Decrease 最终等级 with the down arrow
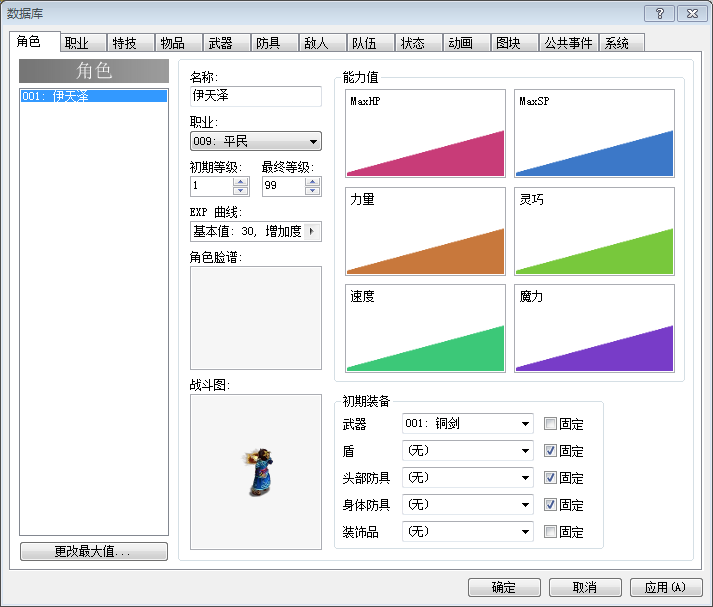The height and width of the screenshot is (607, 713). [312, 191]
